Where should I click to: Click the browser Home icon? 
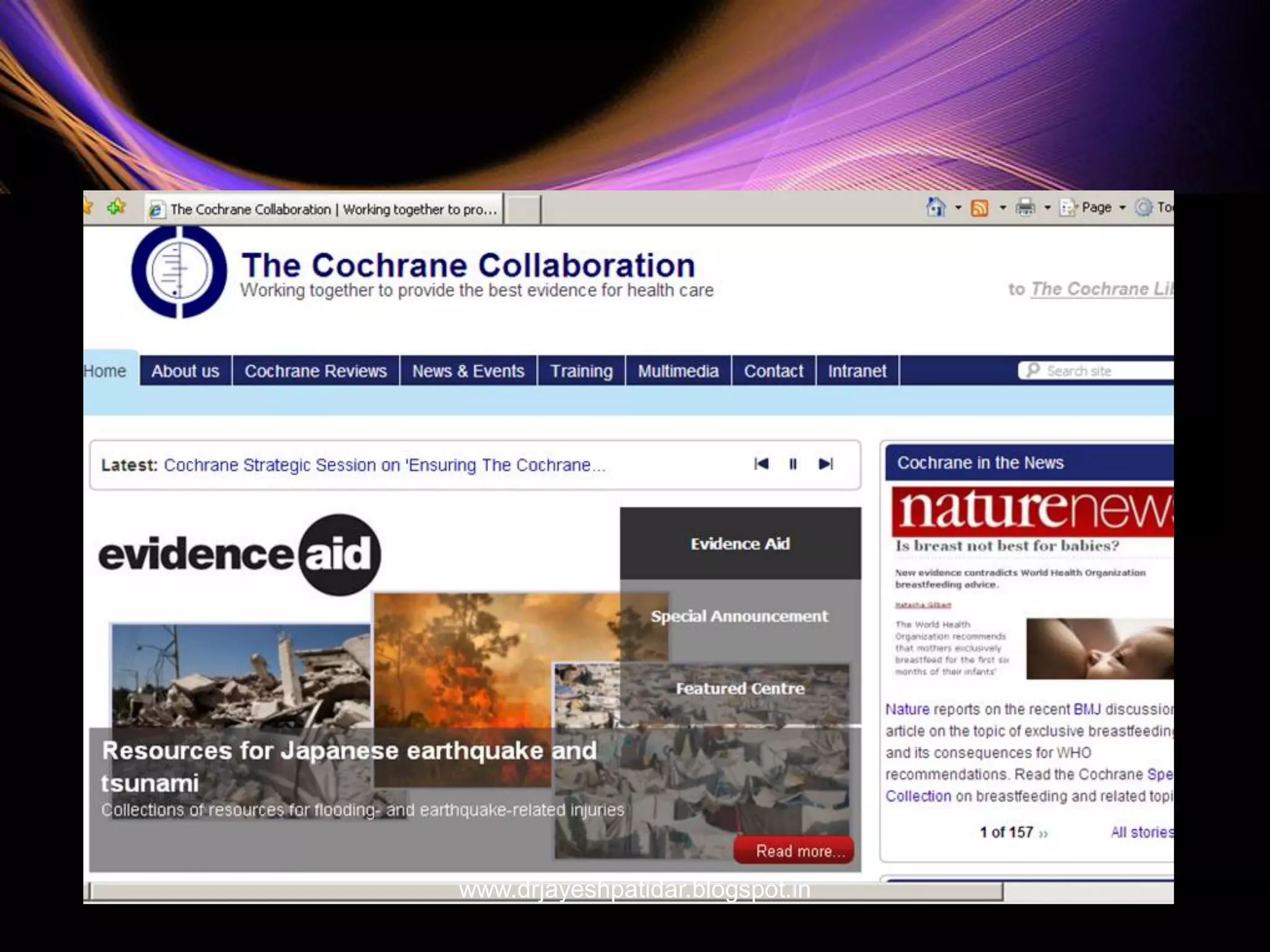tap(936, 207)
